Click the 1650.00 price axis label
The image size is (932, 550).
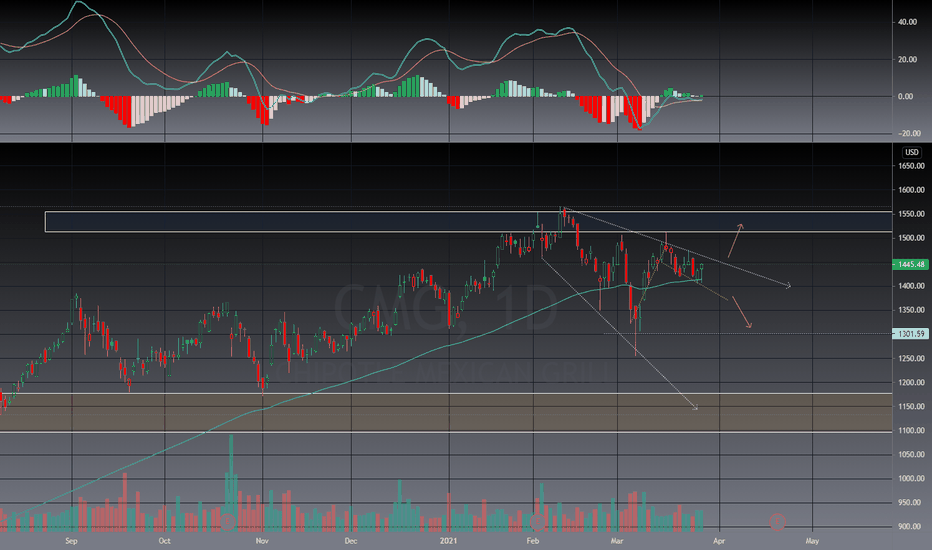click(x=911, y=166)
